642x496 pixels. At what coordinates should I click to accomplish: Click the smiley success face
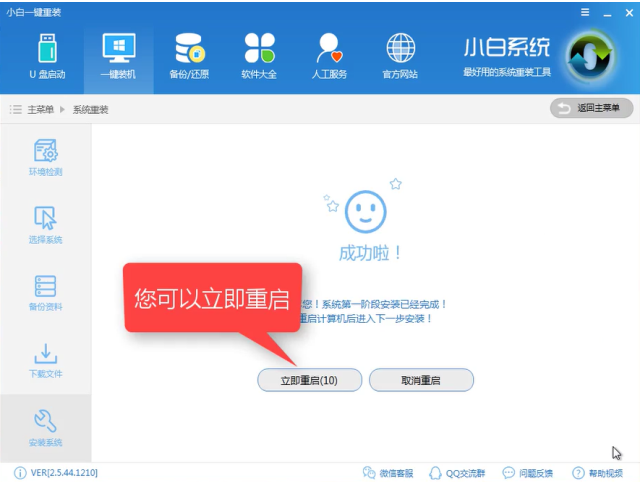coord(366,212)
